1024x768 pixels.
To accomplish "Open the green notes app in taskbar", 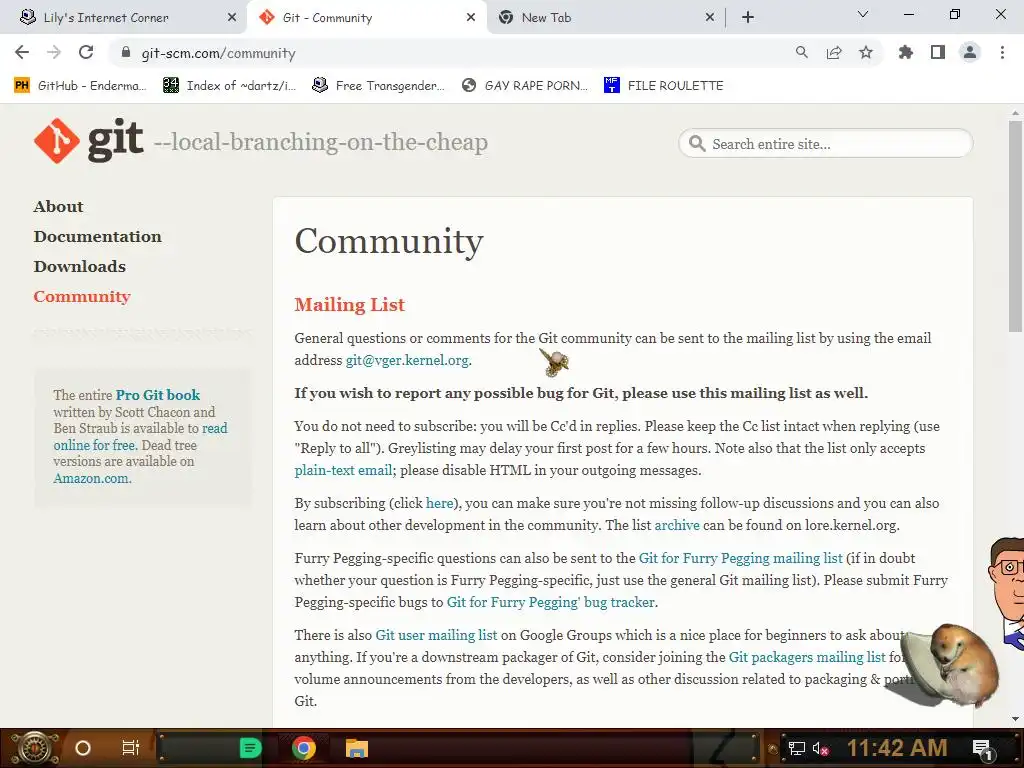I will point(250,748).
